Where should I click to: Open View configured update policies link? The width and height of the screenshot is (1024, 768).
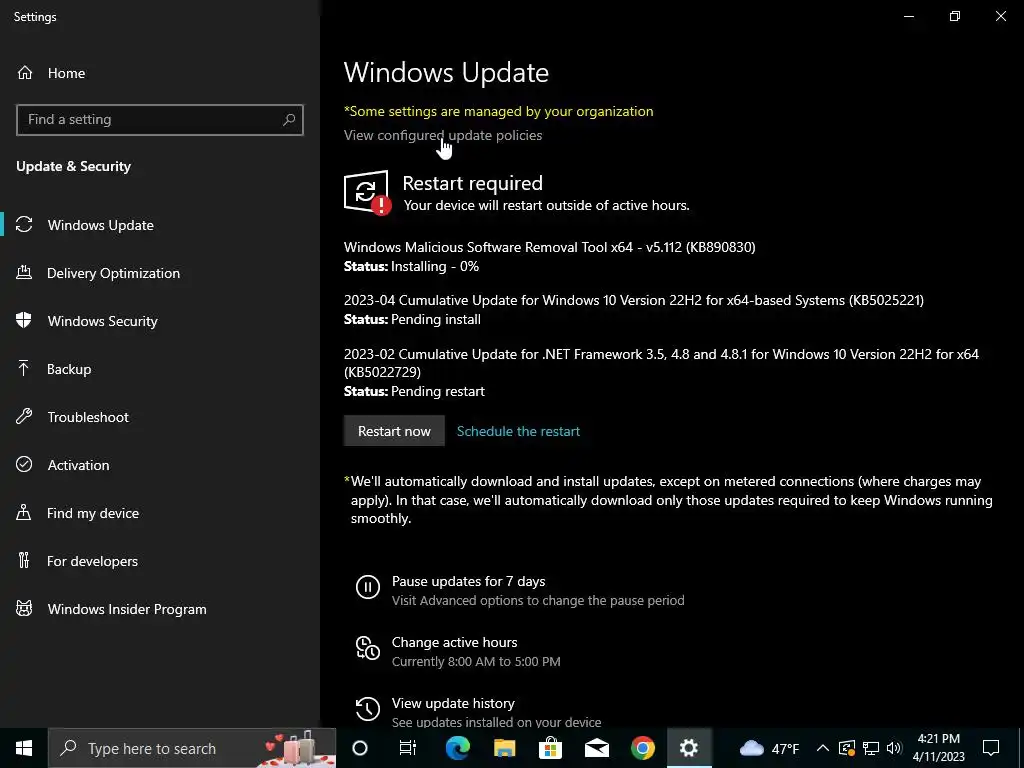tap(443, 135)
